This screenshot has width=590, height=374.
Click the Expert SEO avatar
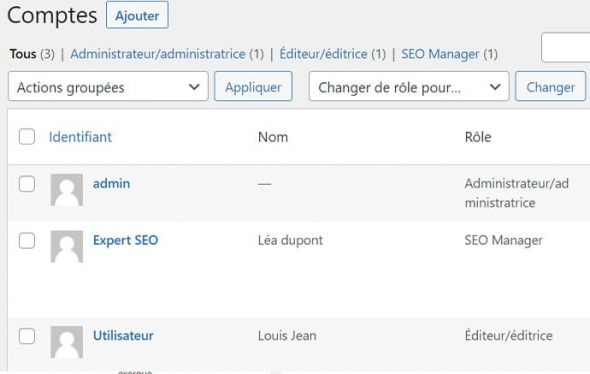67,246
